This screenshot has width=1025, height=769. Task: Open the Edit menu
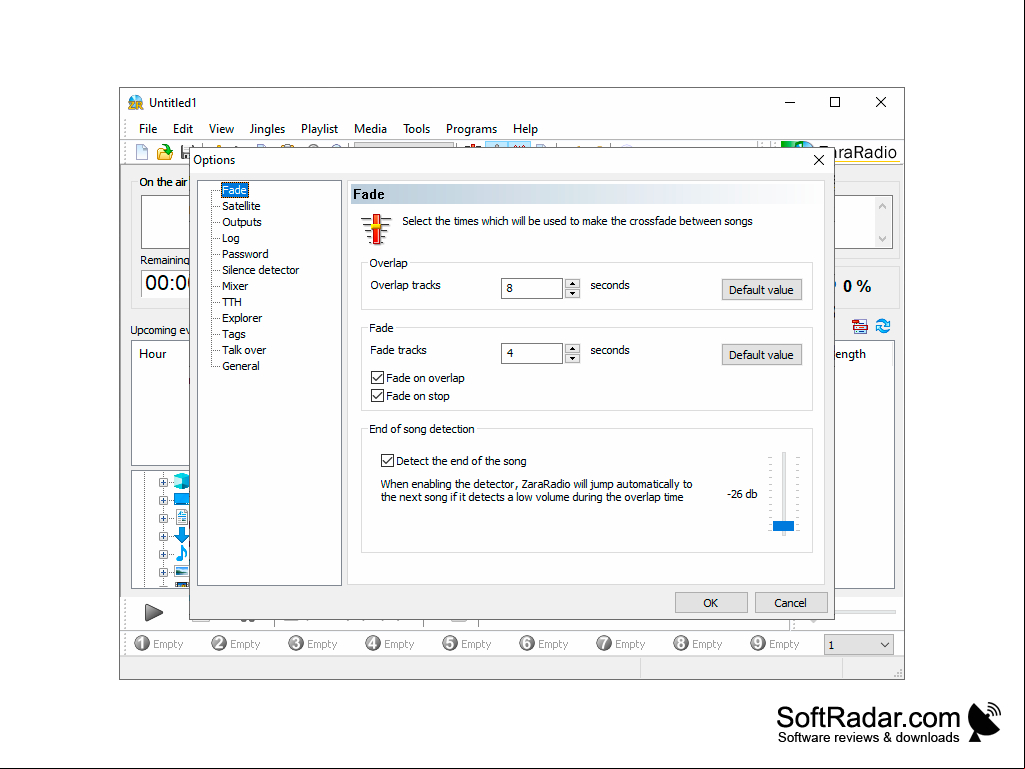[x=182, y=129]
